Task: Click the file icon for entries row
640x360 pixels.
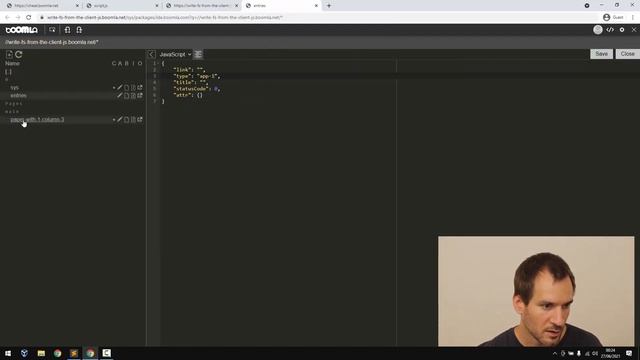Action: 127,96
